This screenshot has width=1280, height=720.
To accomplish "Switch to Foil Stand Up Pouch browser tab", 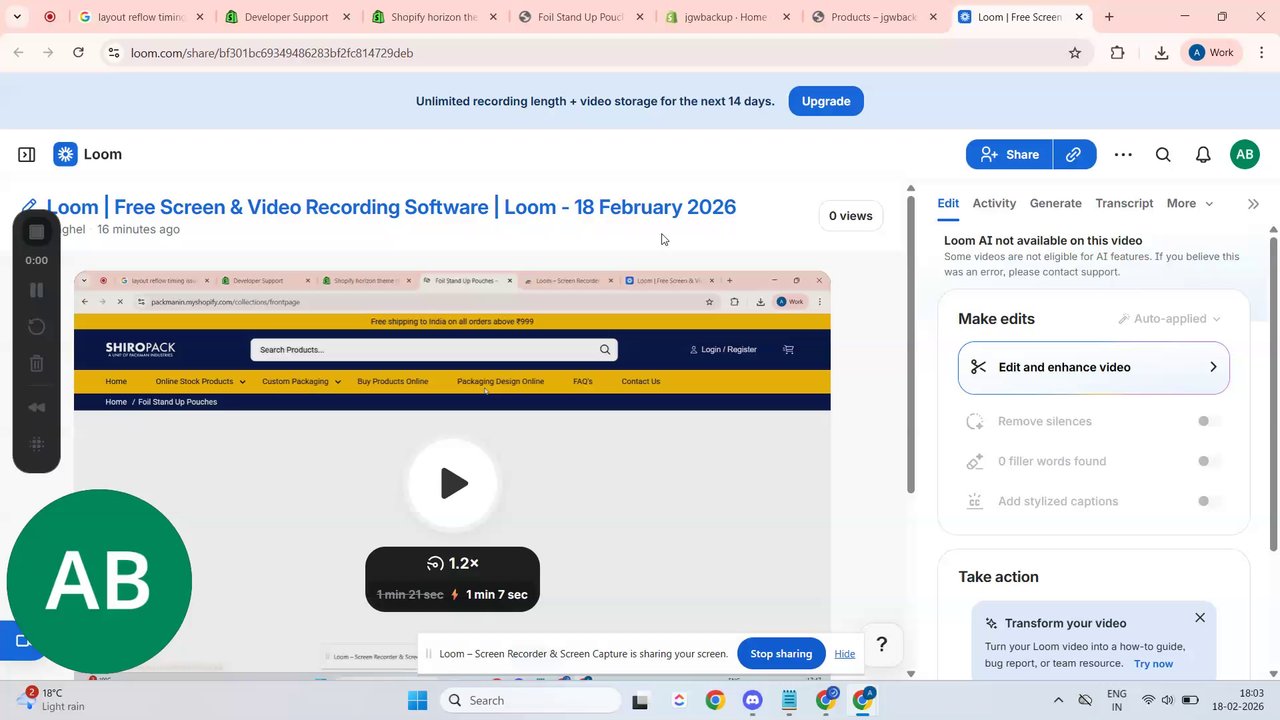I will tap(582, 17).
